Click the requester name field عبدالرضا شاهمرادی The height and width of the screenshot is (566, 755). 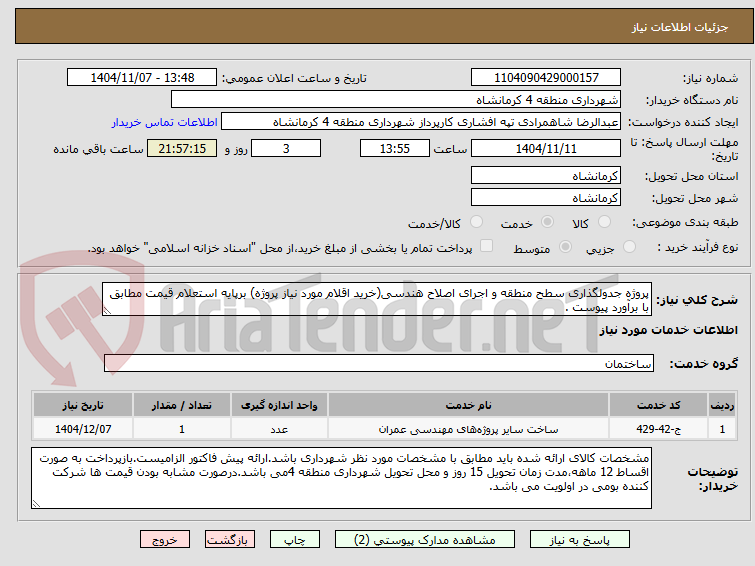pos(421,122)
